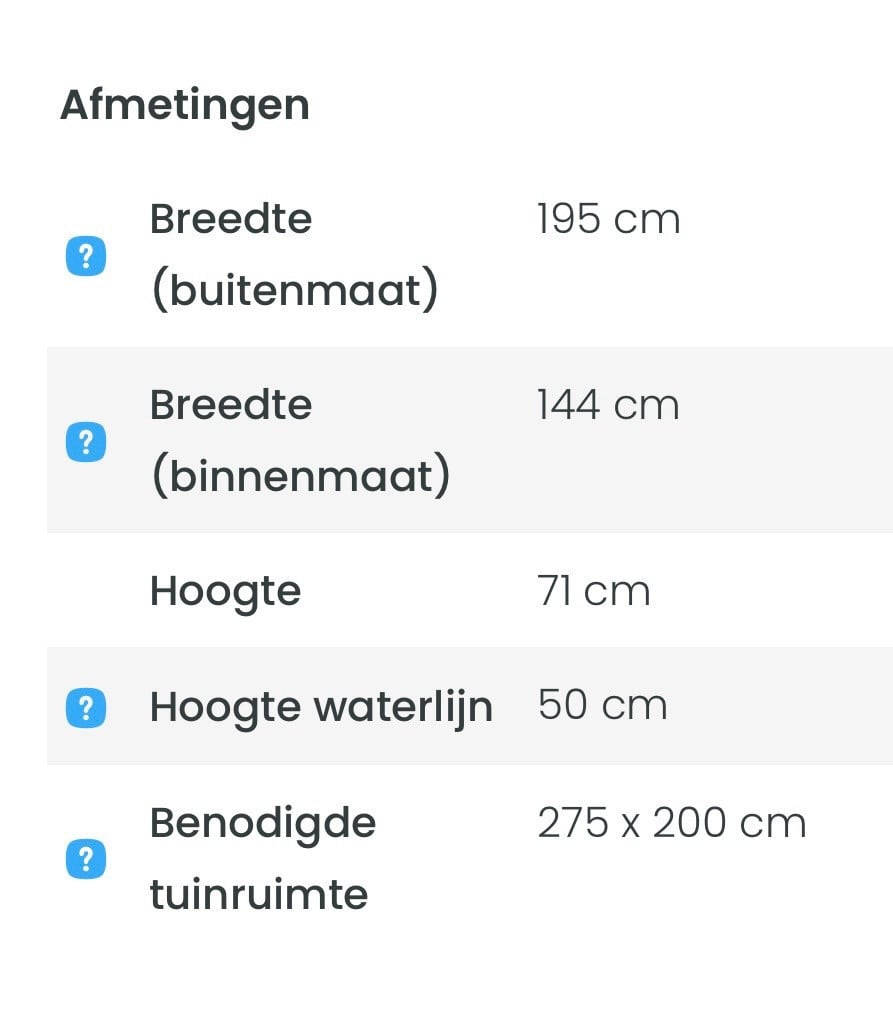Click the word tuinruimte
Viewport: 893px width, 1021px height.
tap(259, 895)
